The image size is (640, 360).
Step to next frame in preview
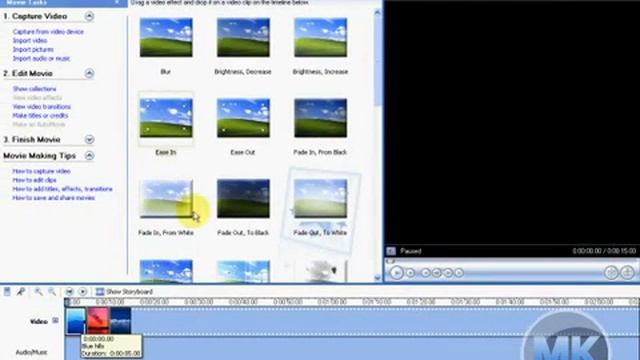click(448, 273)
